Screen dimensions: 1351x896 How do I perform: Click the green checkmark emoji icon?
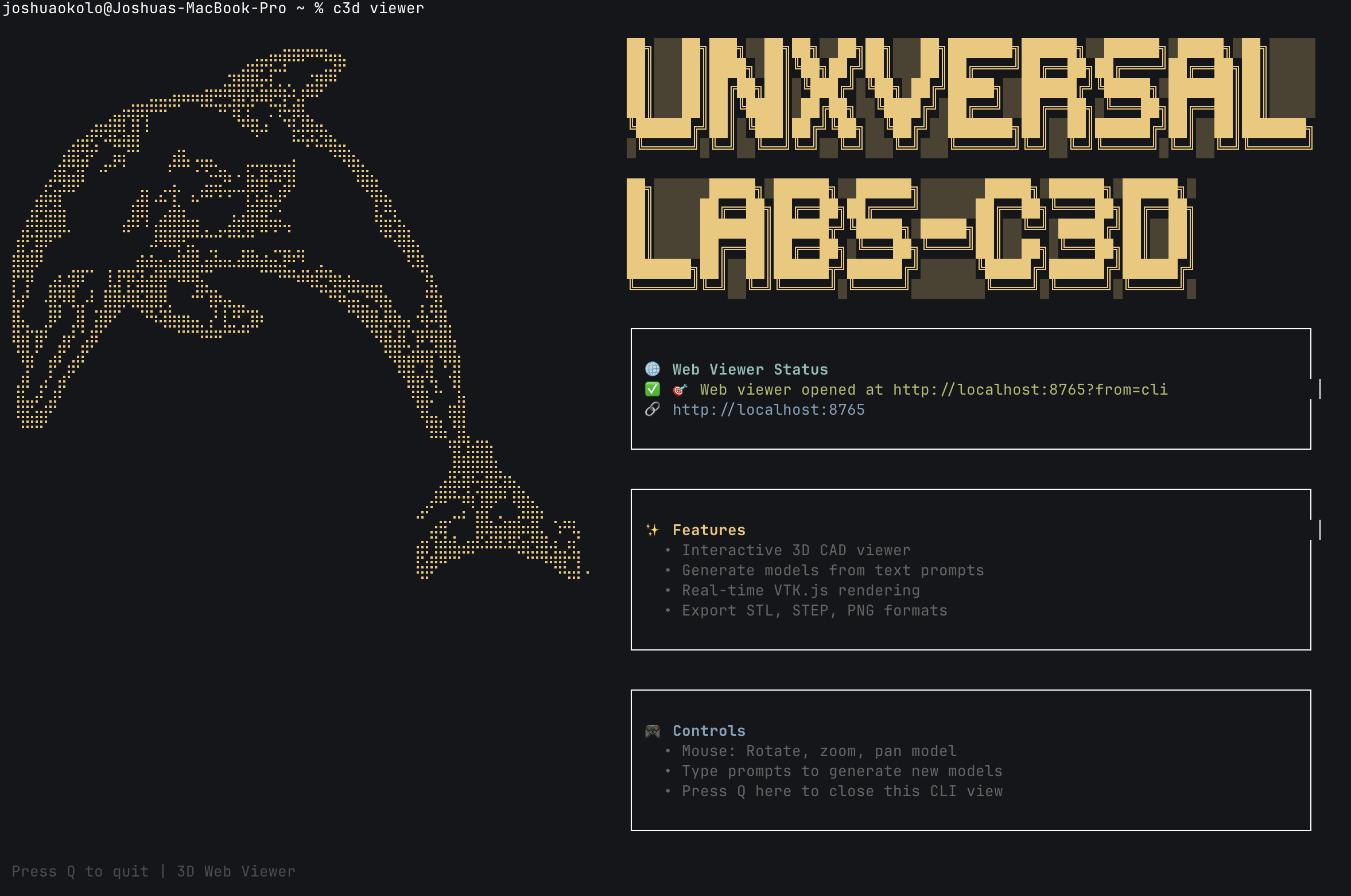653,389
